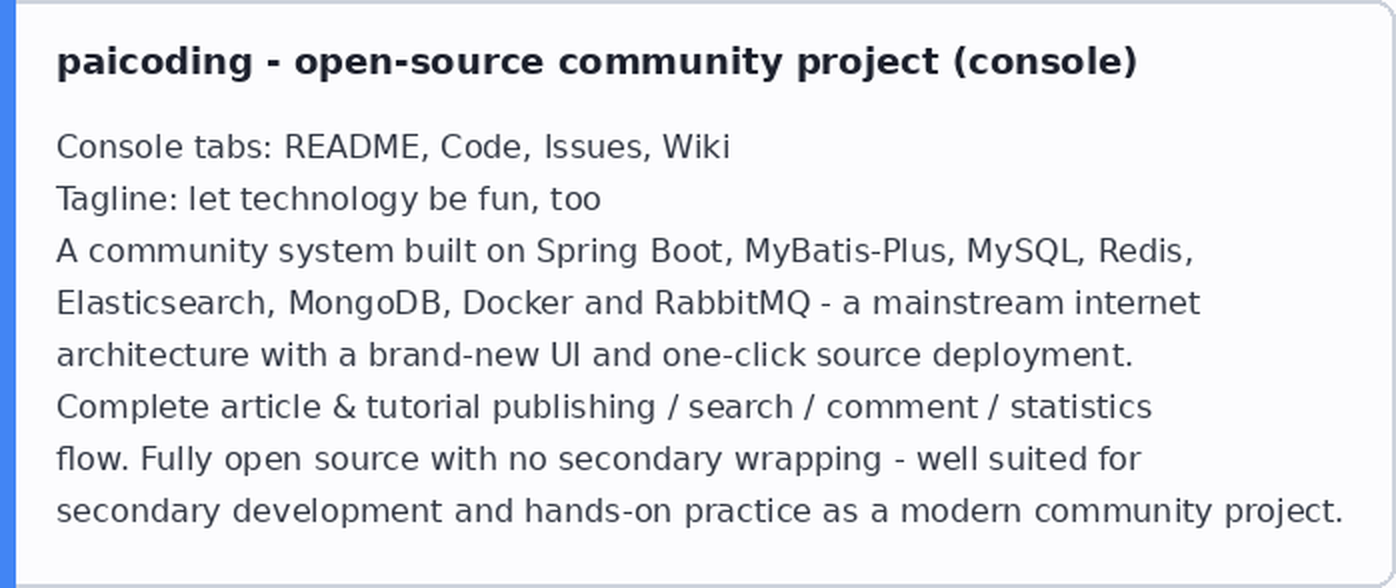Screen dimensions: 1396x588
Task: Click the word Elasticsearch
Action: point(160,303)
